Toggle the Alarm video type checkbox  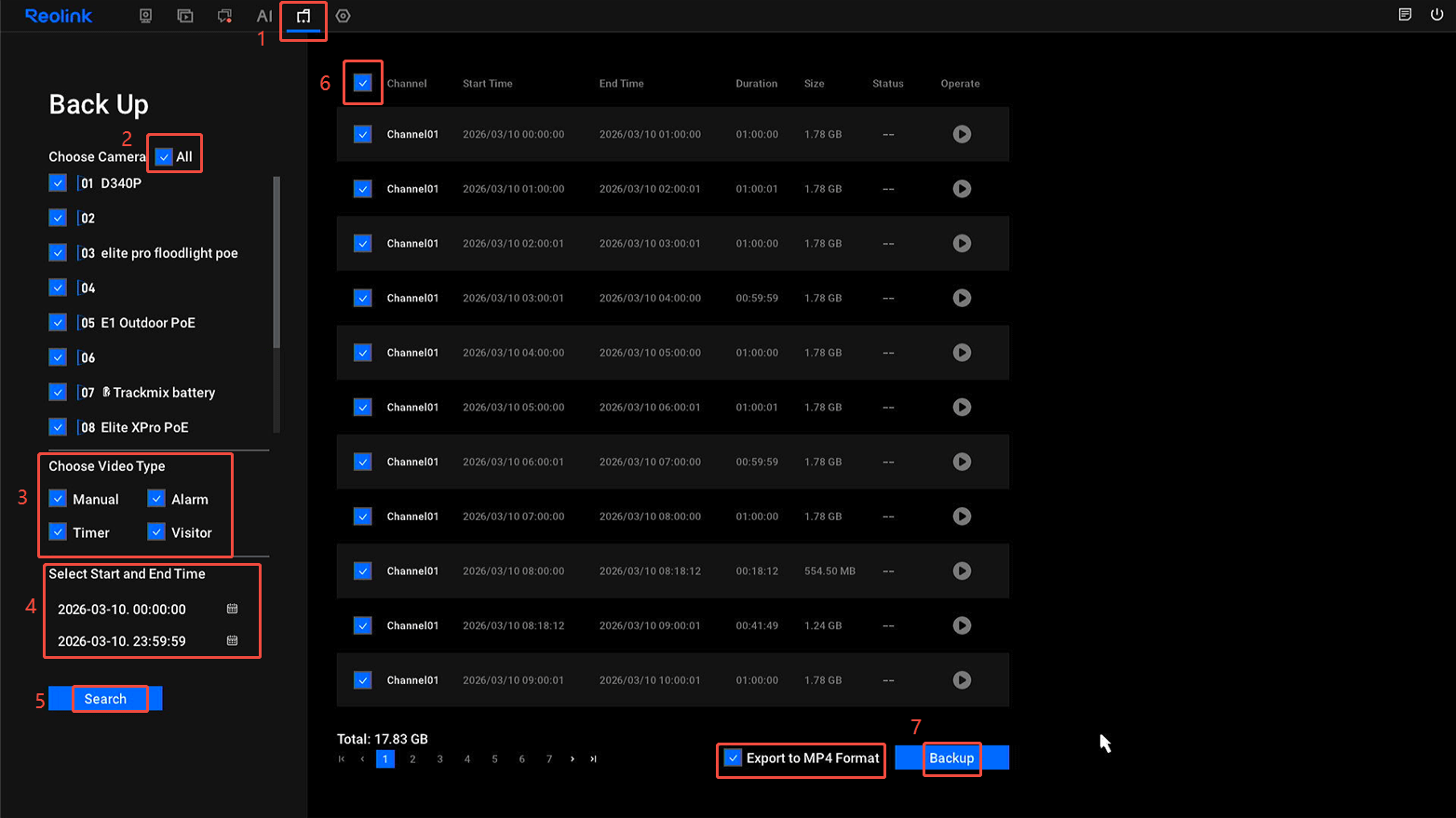pyautogui.click(x=156, y=499)
